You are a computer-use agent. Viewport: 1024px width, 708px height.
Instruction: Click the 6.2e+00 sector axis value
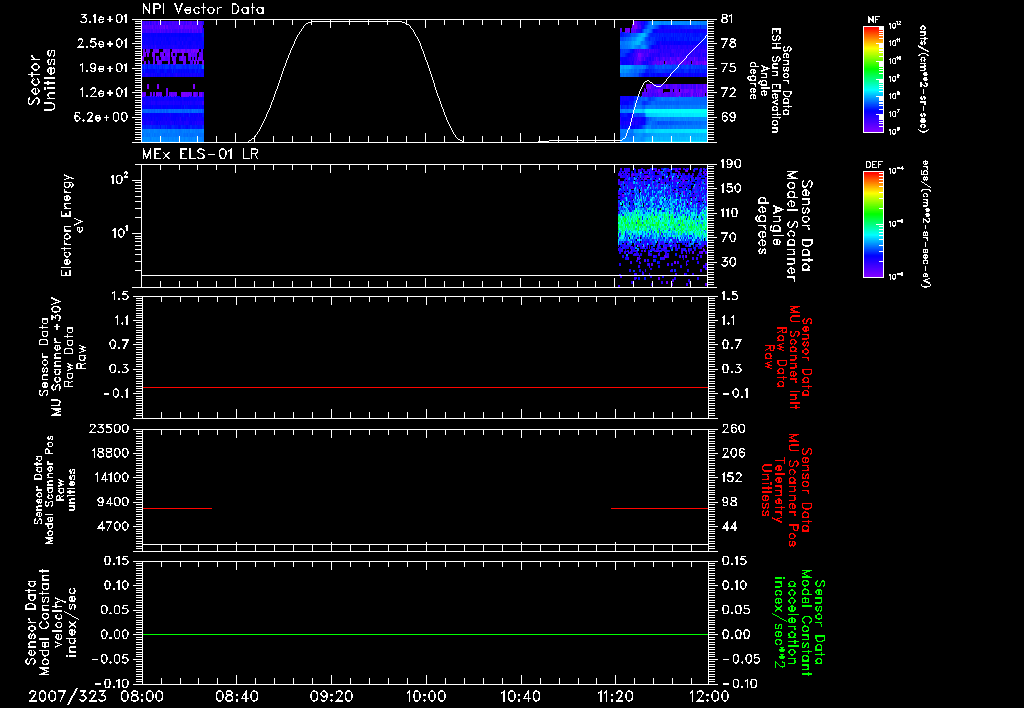(103, 117)
